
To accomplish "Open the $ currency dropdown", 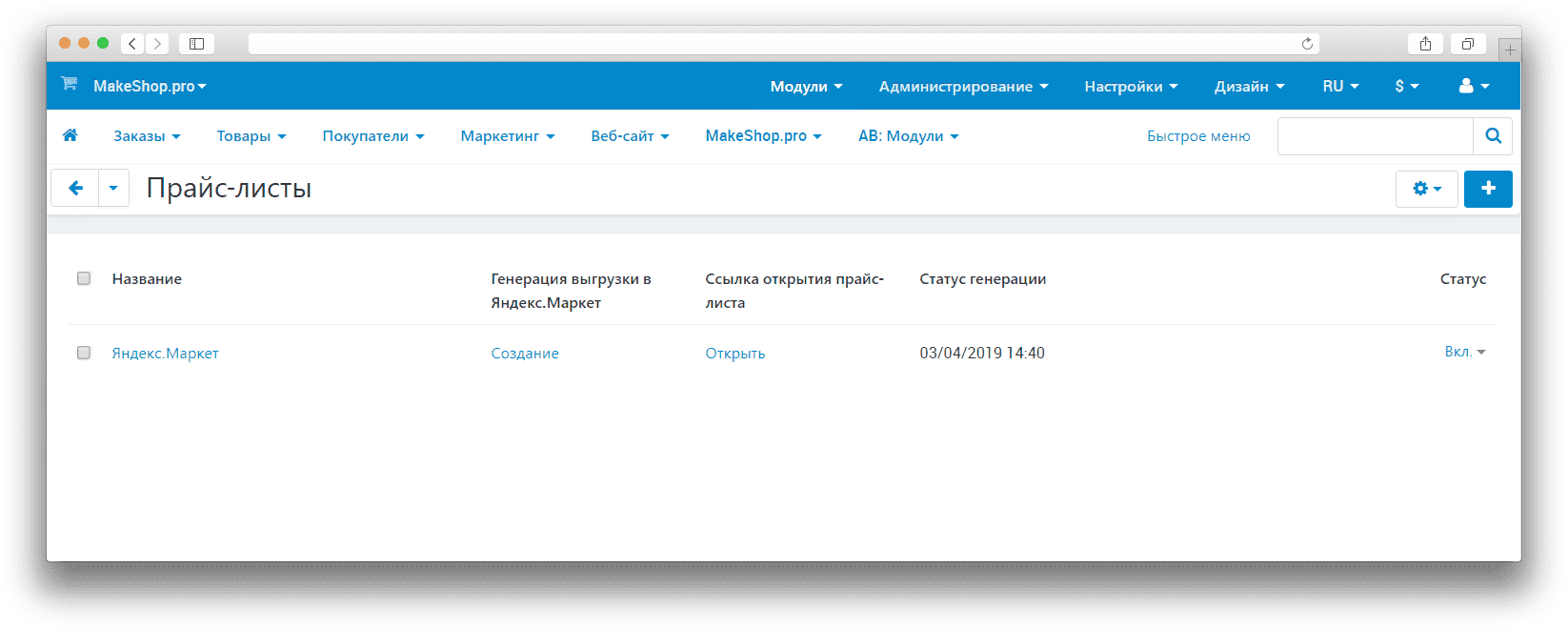I will pyautogui.click(x=1407, y=86).
